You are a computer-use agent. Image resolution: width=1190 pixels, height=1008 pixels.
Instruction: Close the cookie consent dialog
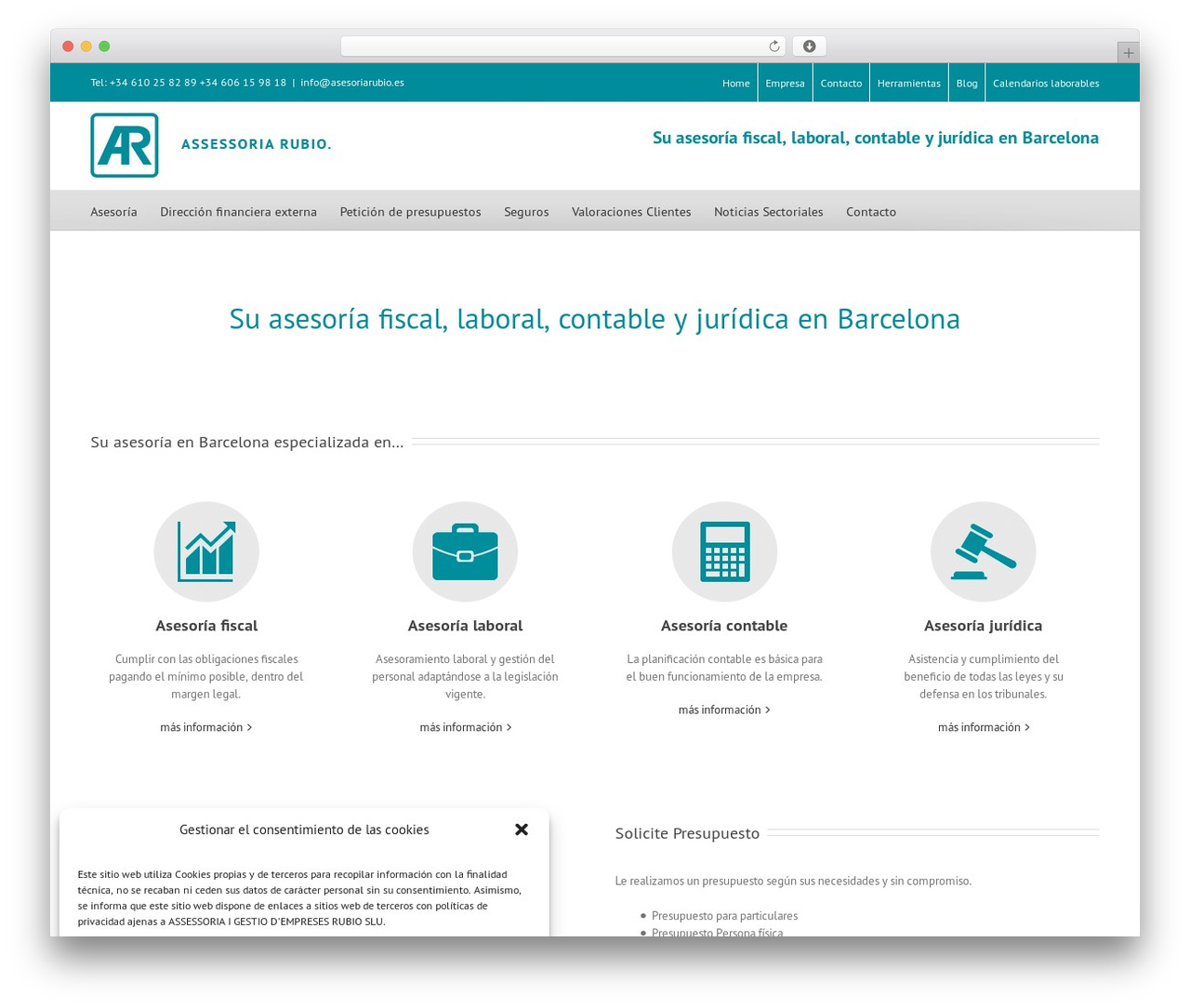(522, 829)
